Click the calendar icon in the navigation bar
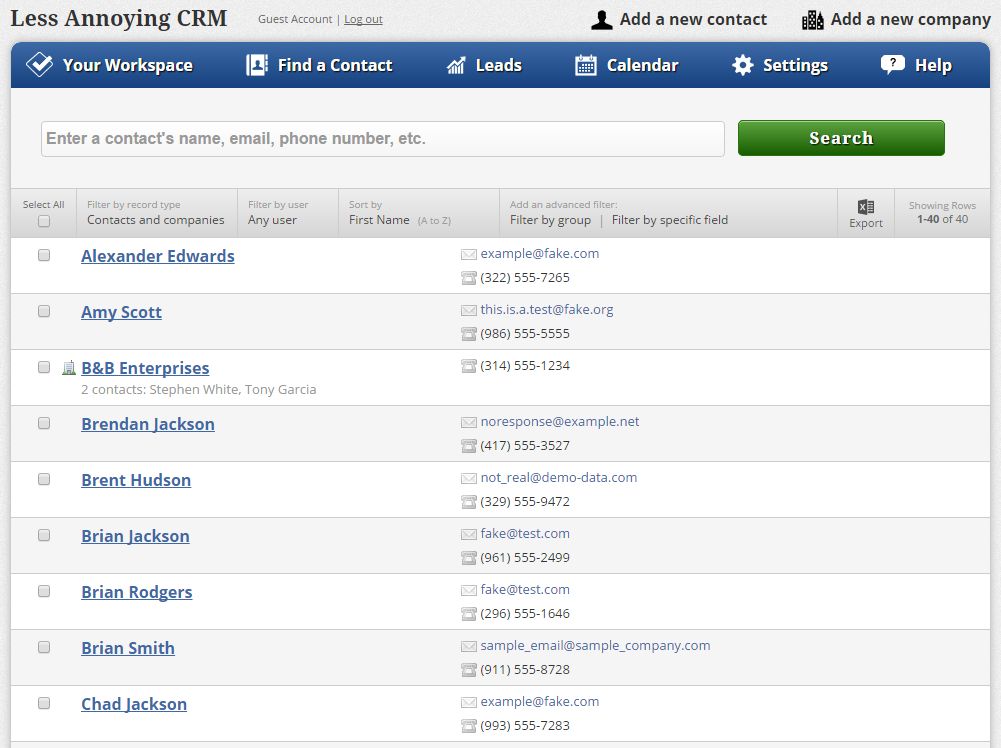 click(x=585, y=65)
